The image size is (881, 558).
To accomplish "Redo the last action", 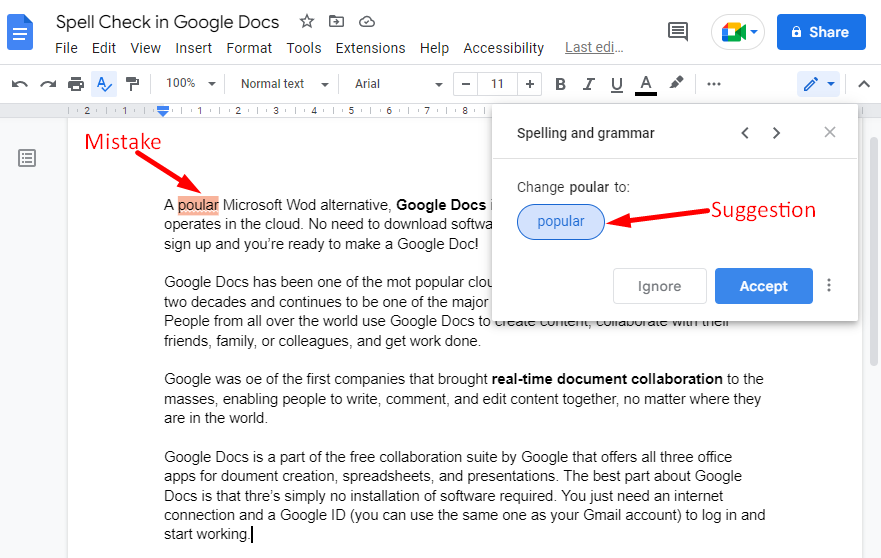I will [x=48, y=84].
